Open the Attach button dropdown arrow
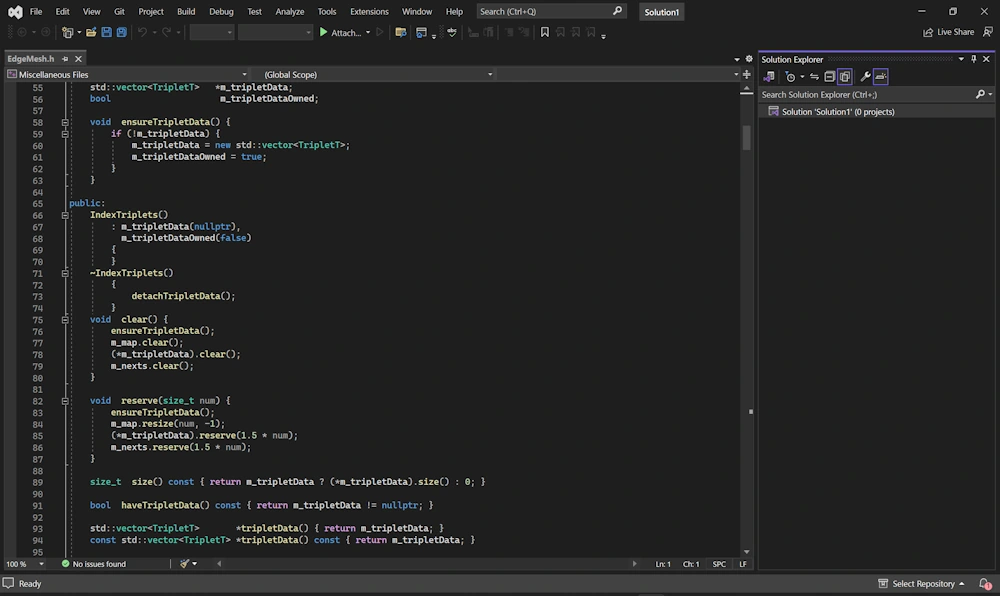The width and height of the screenshot is (1000, 596). 368,33
